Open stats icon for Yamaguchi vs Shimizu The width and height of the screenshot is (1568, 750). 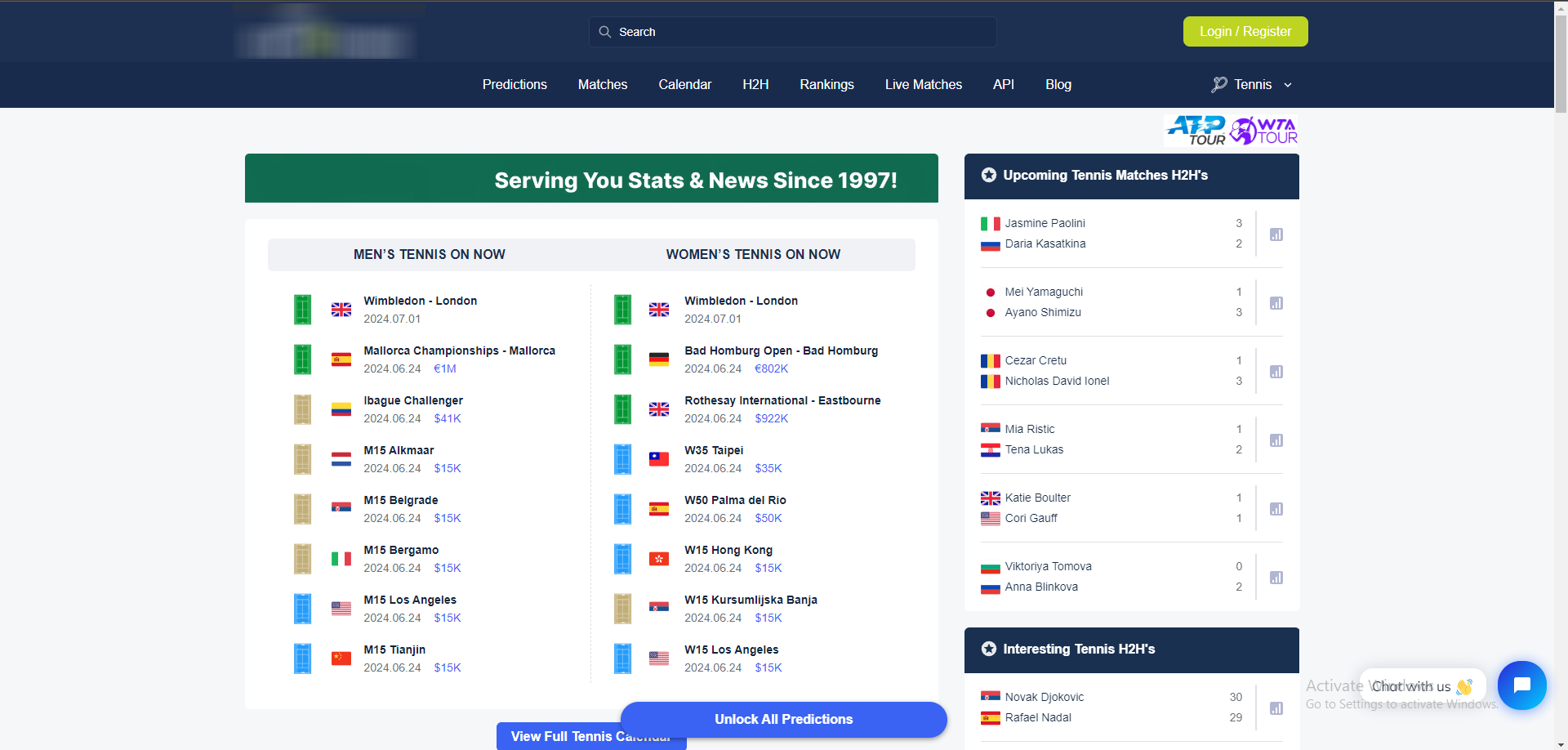[x=1276, y=303]
